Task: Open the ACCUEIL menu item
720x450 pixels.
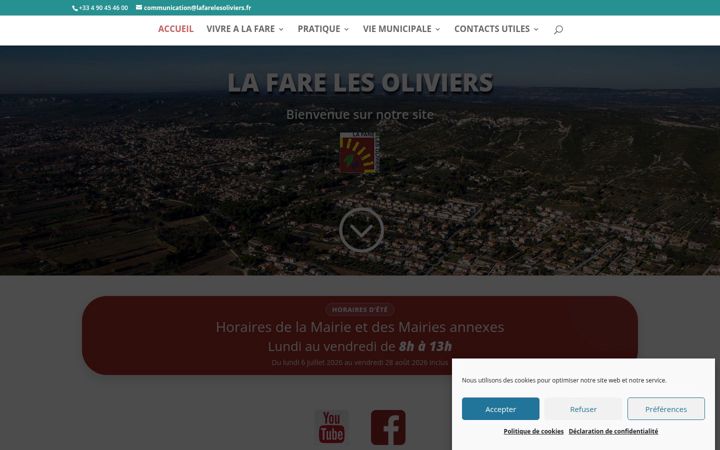Action: point(176,29)
